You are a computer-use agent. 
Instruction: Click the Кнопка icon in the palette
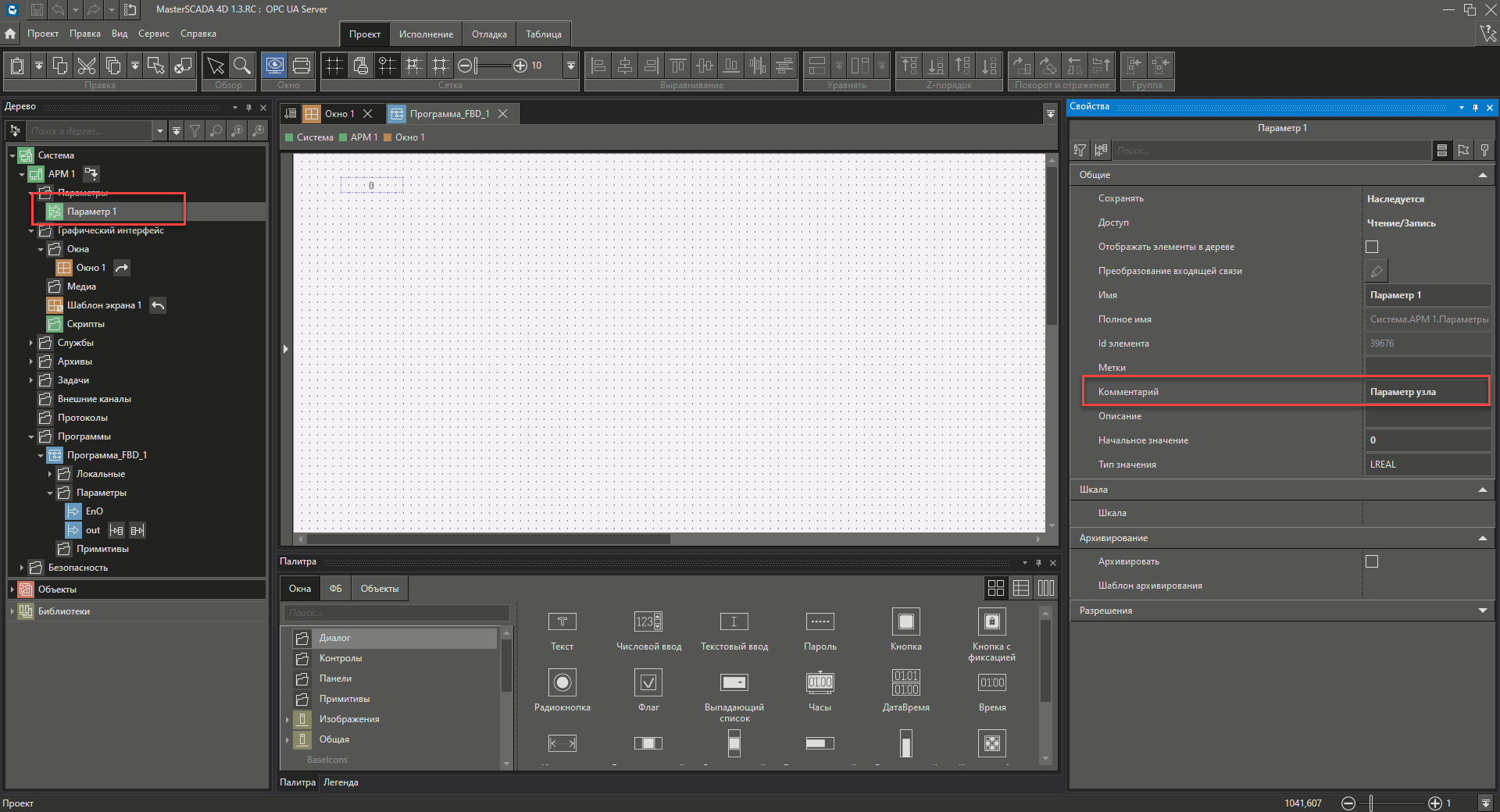click(905, 622)
